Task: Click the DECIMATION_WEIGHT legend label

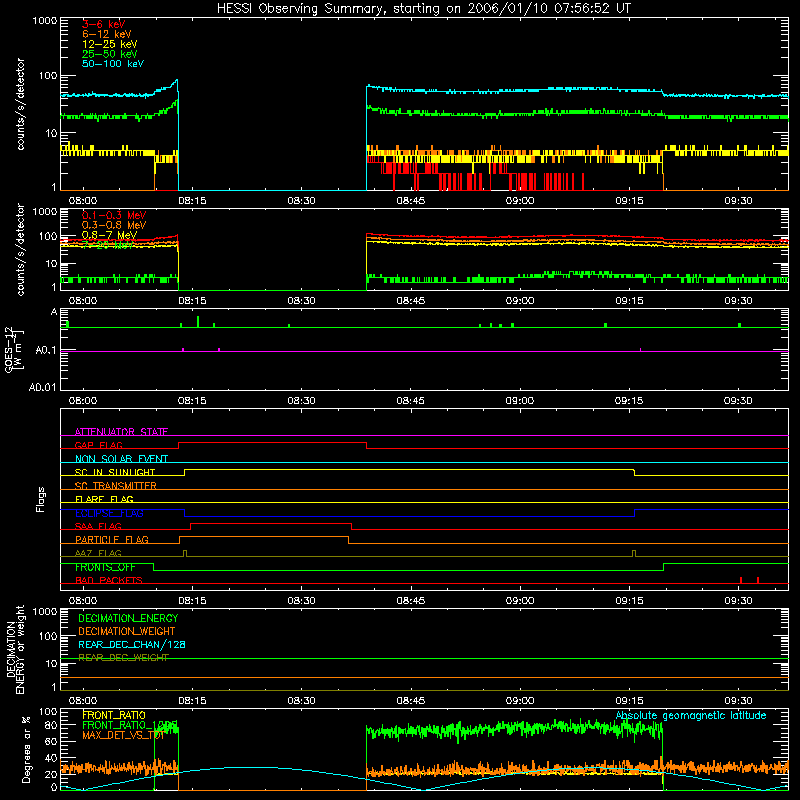Action: [x=127, y=631]
